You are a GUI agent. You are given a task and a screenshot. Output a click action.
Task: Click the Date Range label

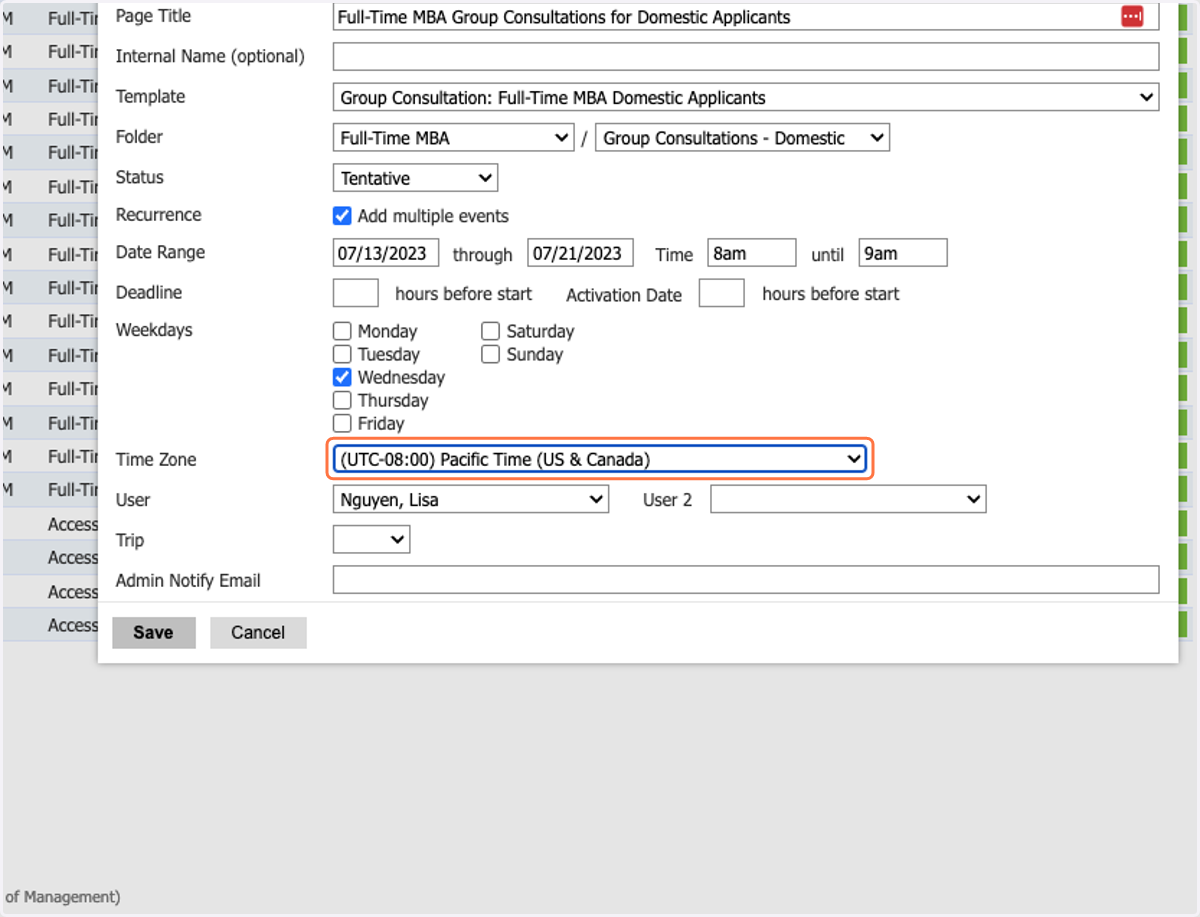(x=160, y=253)
